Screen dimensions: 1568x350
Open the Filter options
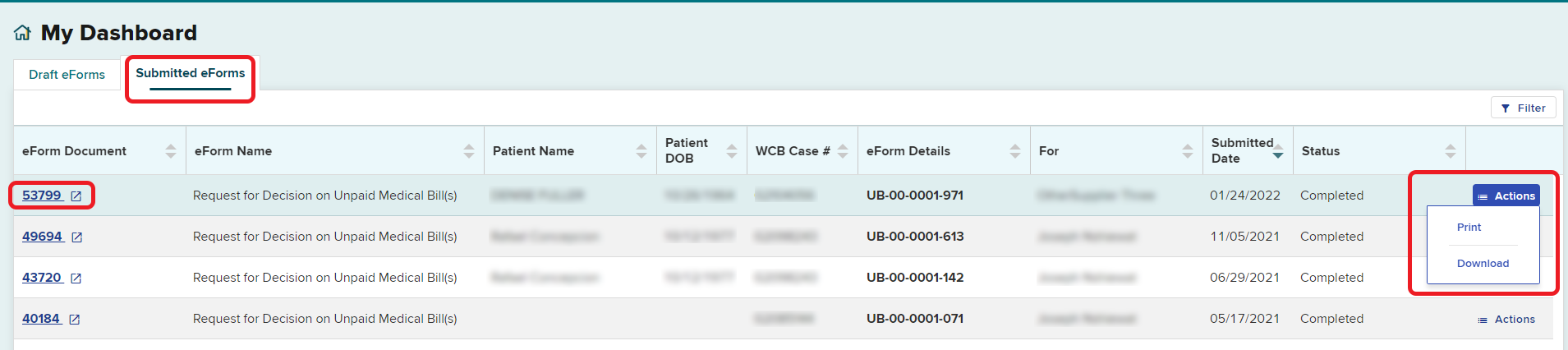(x=1523, y=108)
